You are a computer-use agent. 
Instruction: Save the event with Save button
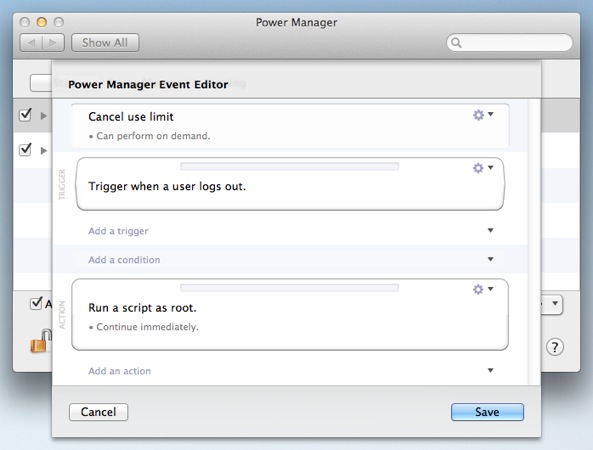(487, 412)
